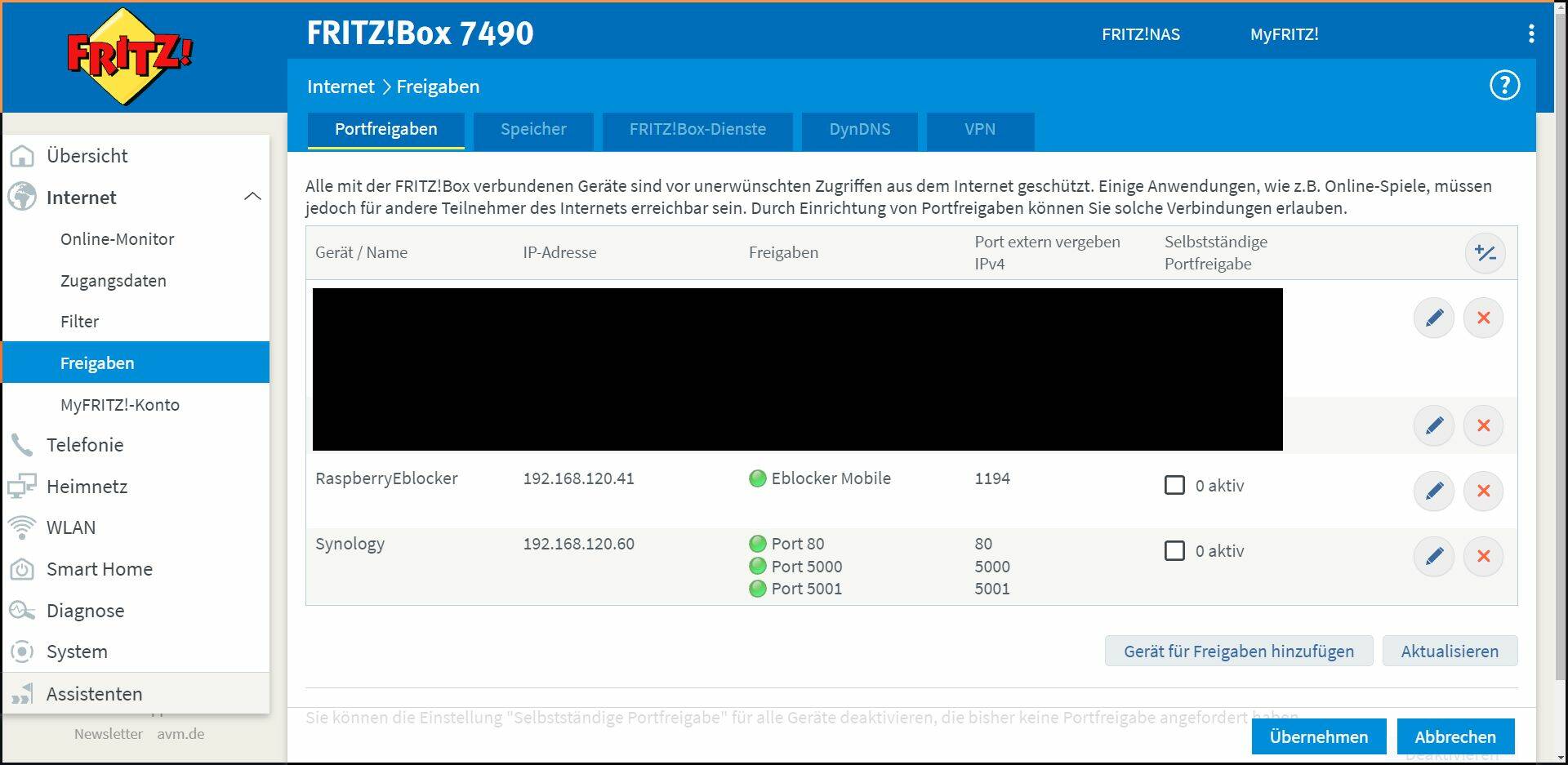1568x765 pixels.
Task: Open the three-dot options menu
Action: 1531,33
